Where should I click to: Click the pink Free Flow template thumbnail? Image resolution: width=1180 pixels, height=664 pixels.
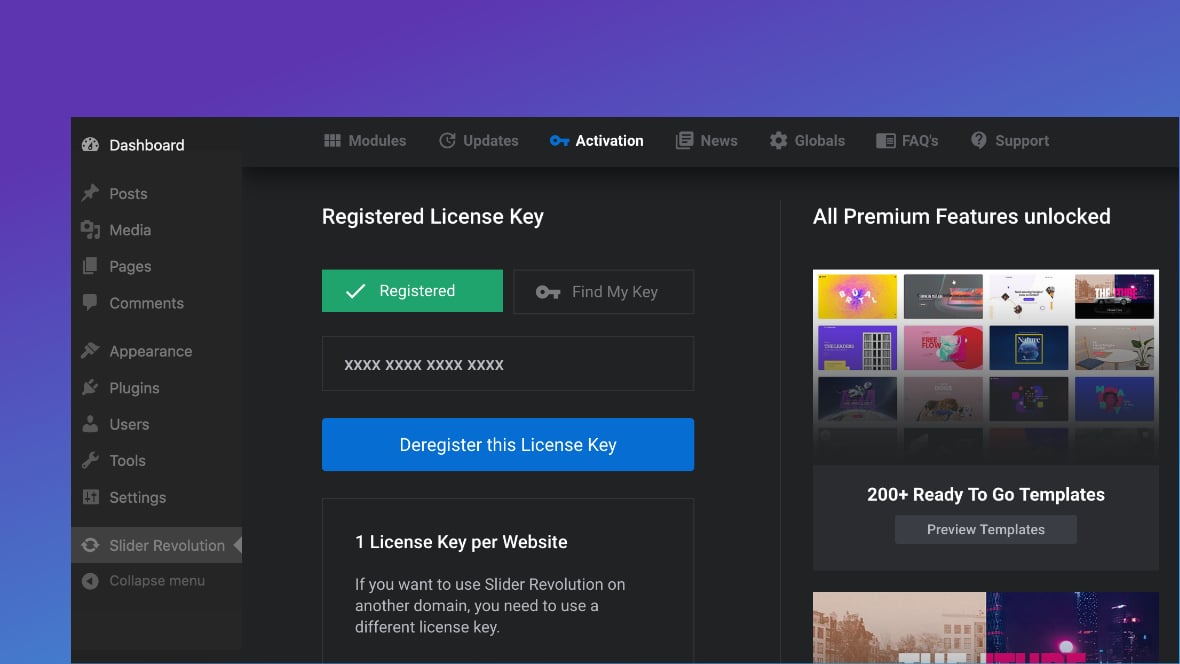point(943,347)
